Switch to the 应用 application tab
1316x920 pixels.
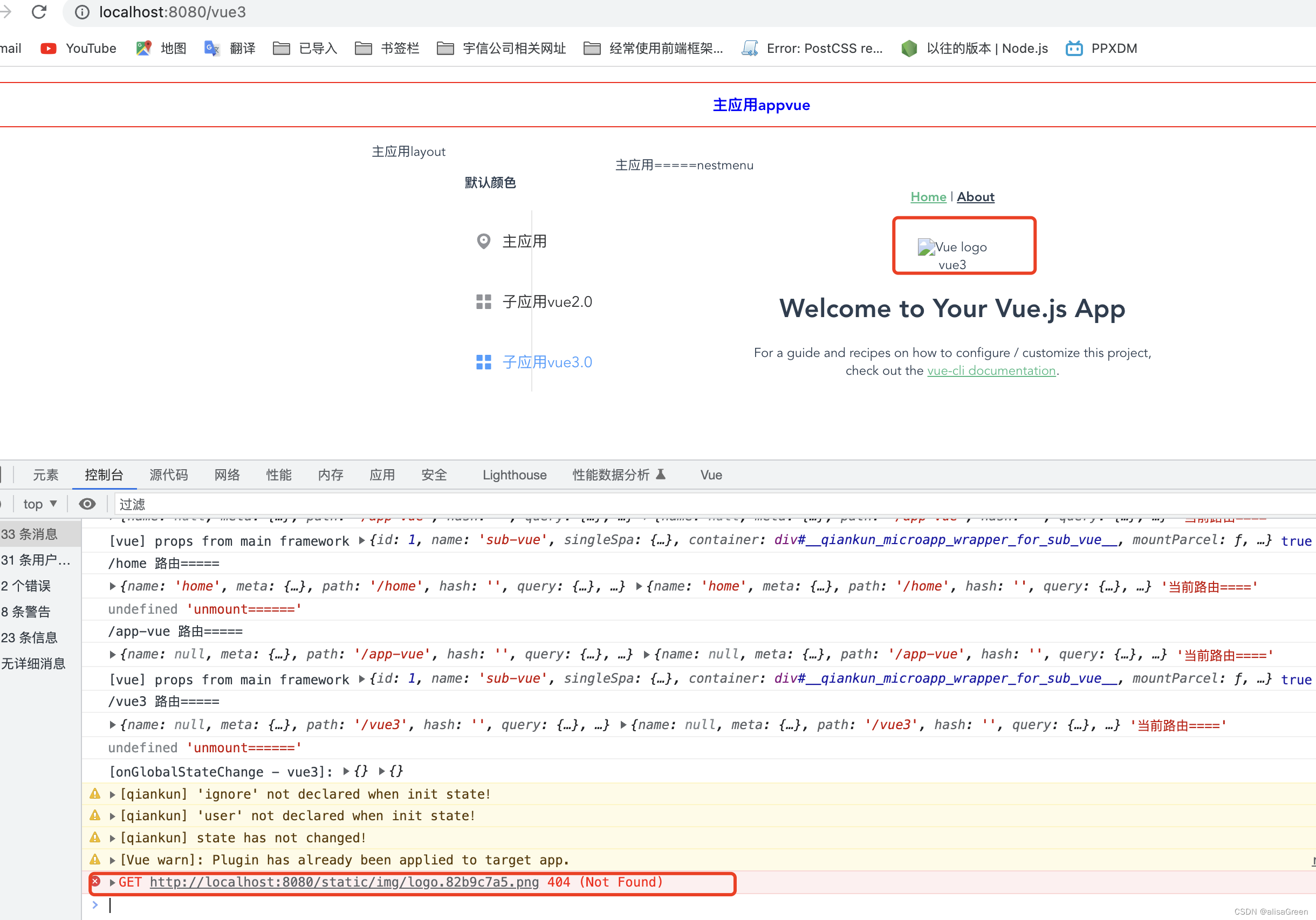click(382, 475)
